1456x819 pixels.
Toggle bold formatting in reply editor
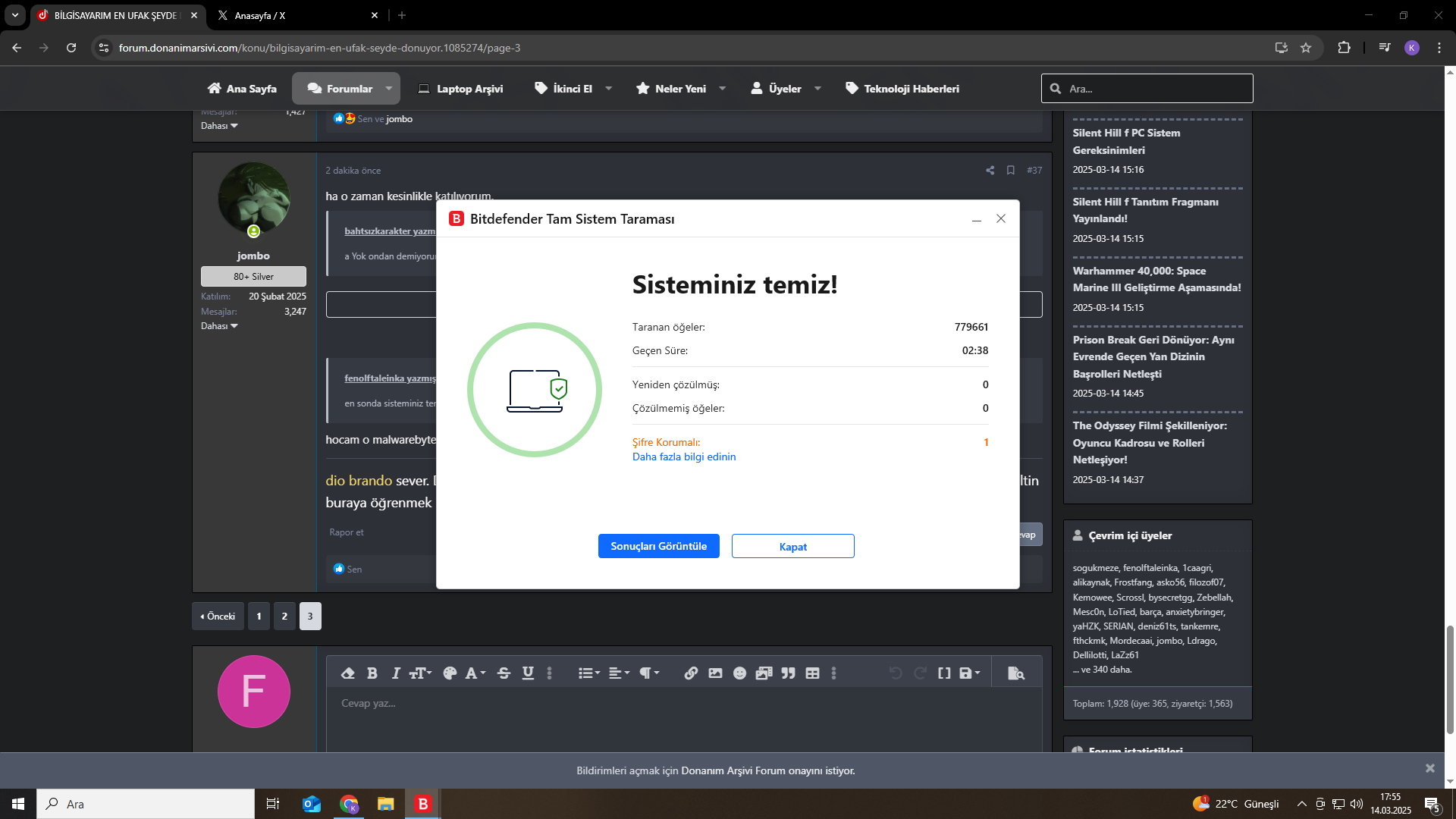pos(372,673)
